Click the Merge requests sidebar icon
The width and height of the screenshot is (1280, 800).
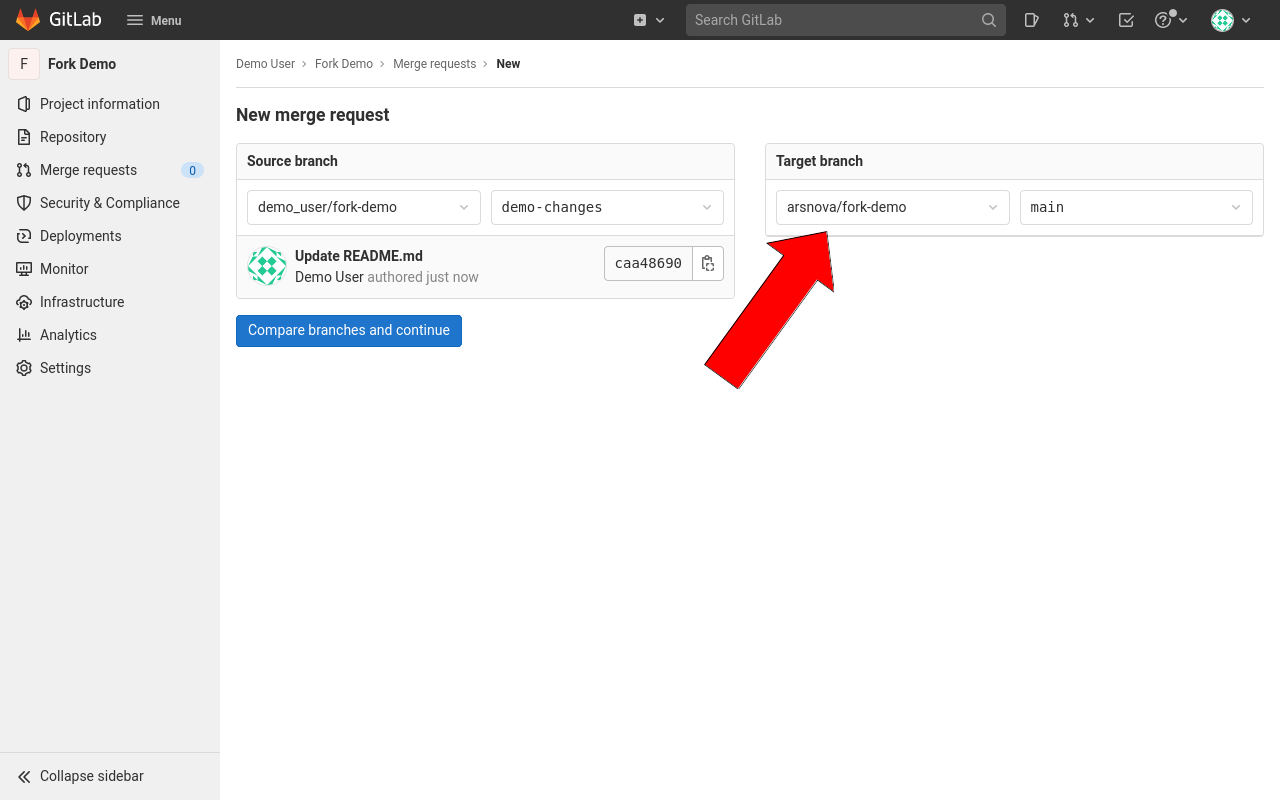tap(24, 170)
